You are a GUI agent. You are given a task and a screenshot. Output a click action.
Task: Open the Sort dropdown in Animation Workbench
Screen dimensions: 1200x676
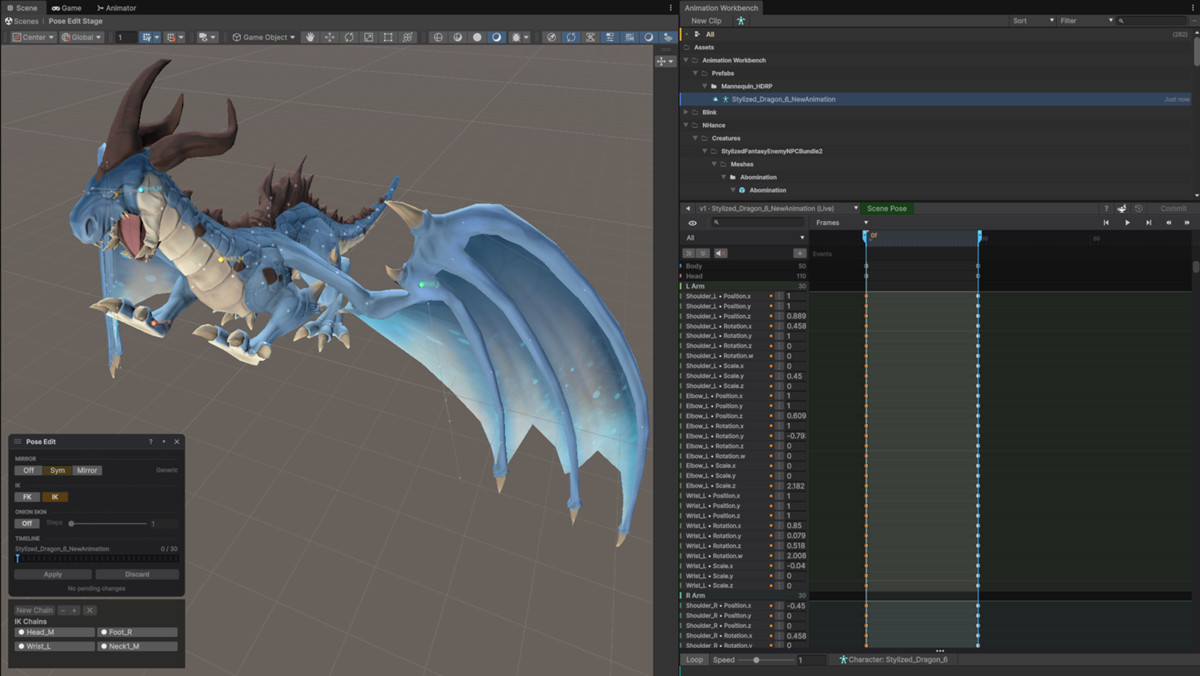tap(1032, 20)
